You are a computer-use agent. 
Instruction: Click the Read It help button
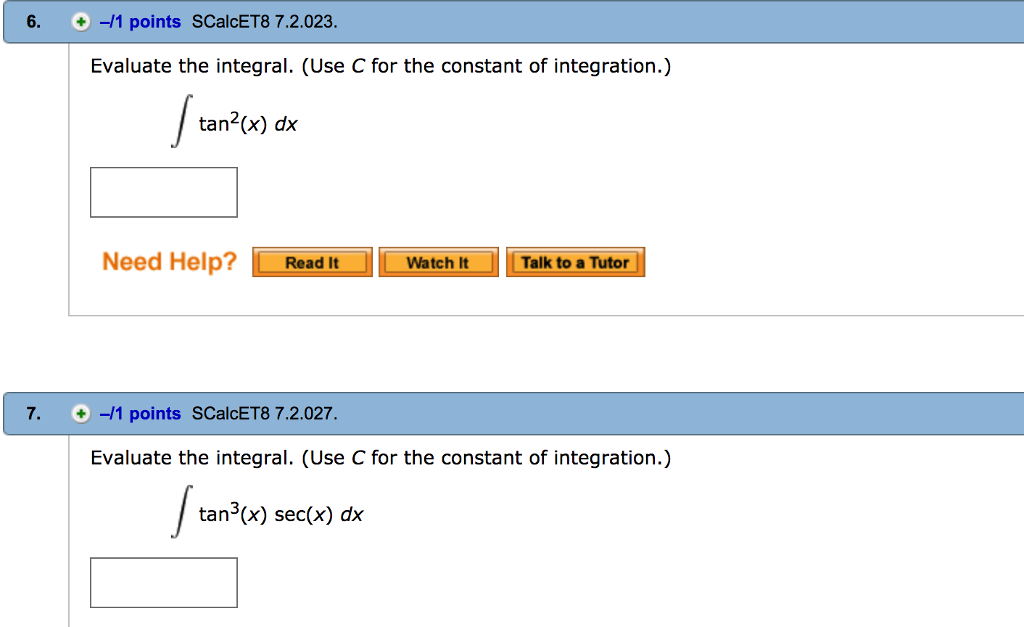coord(312,262)
